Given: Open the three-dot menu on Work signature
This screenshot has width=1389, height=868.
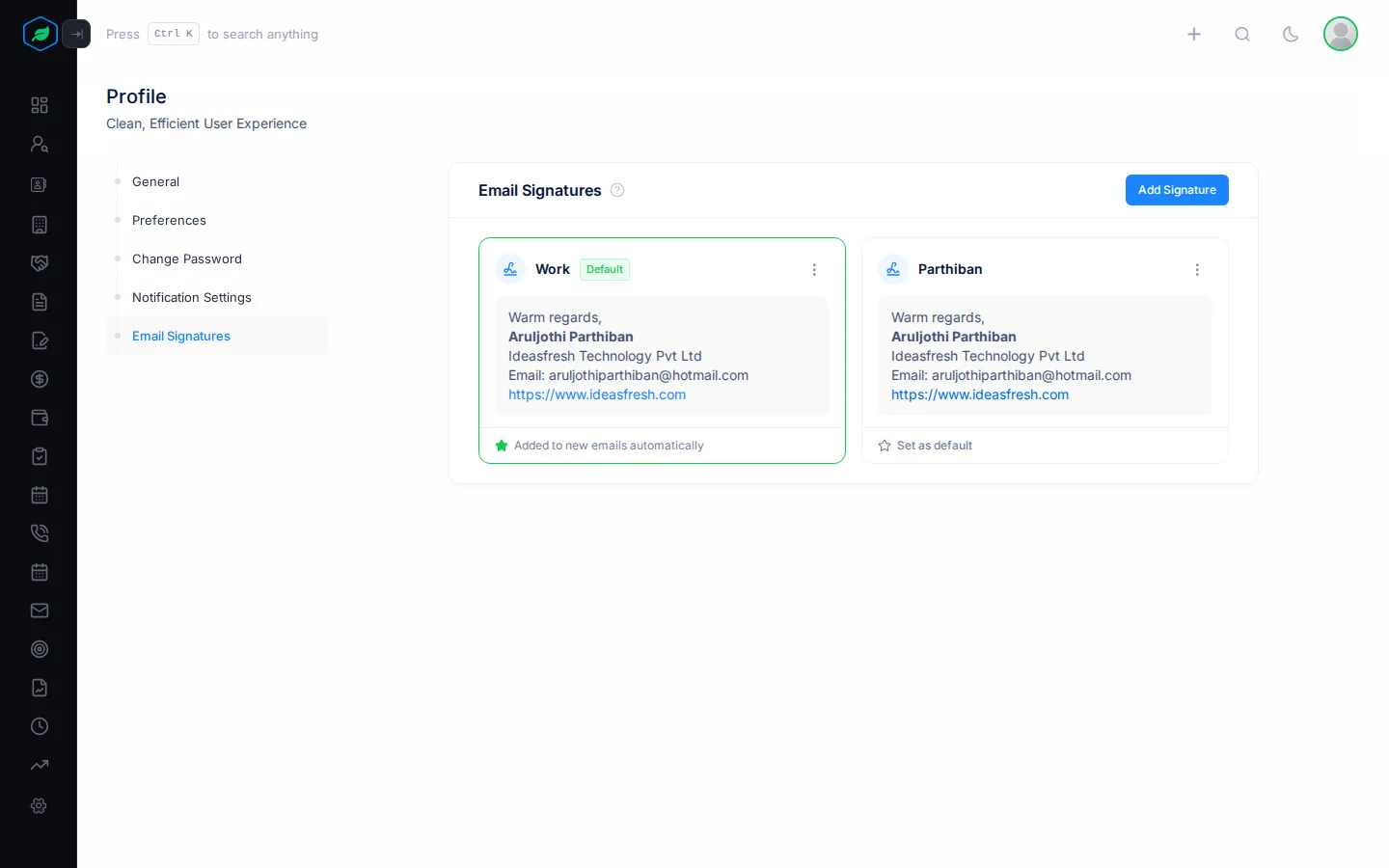Looking at the screenshot, I should point(814,270).
